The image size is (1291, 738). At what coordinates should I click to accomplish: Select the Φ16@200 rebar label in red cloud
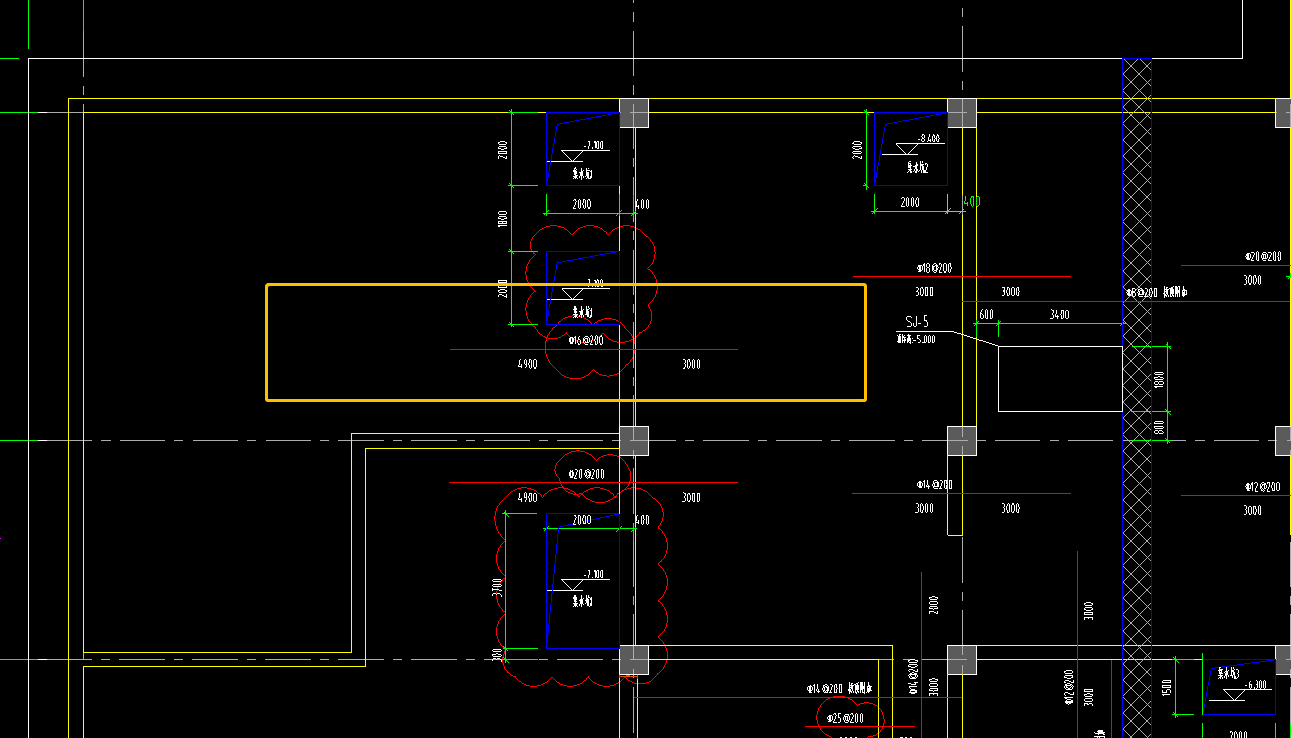(586, 340)
